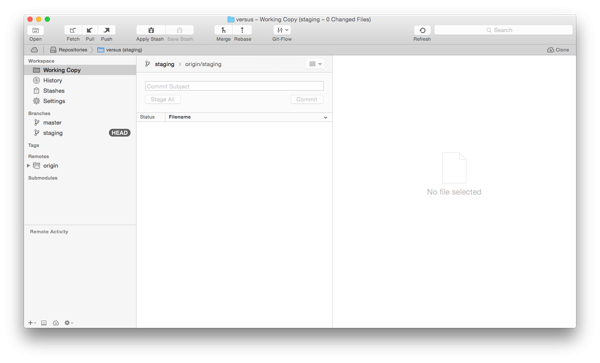Screen dimensions: 600x363
Task: Click the Apply Stash toolbar icon
Action: pyautogui.click(x=151, y=30)
